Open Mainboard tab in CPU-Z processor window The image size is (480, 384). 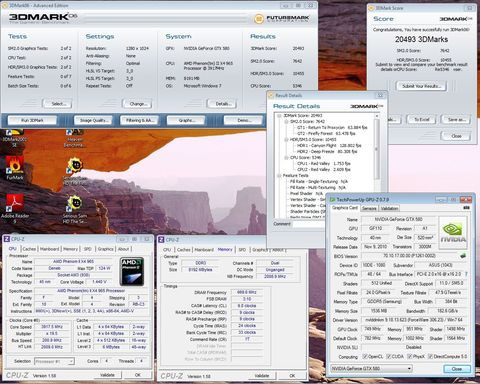[49, 249]
